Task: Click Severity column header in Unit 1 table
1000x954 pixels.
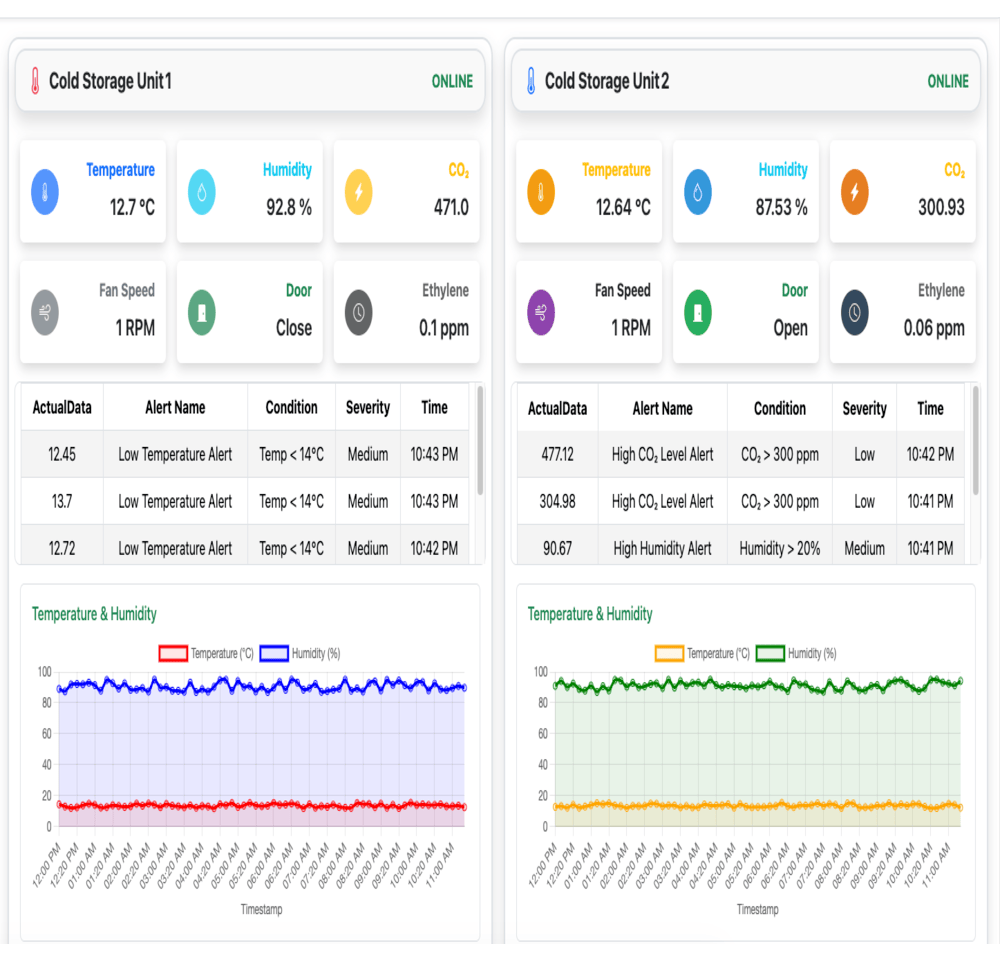Action: (367, 408)
